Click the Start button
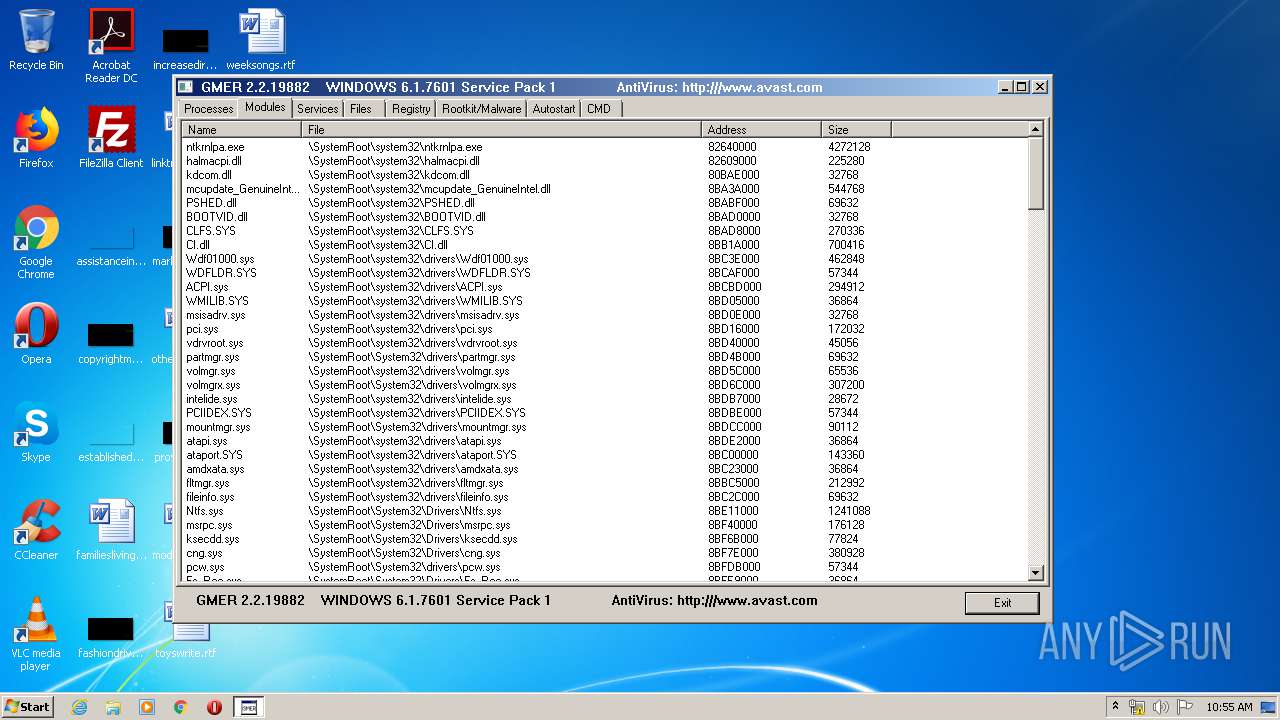This screenshot has height=720, width=1280. coord(28,706)
